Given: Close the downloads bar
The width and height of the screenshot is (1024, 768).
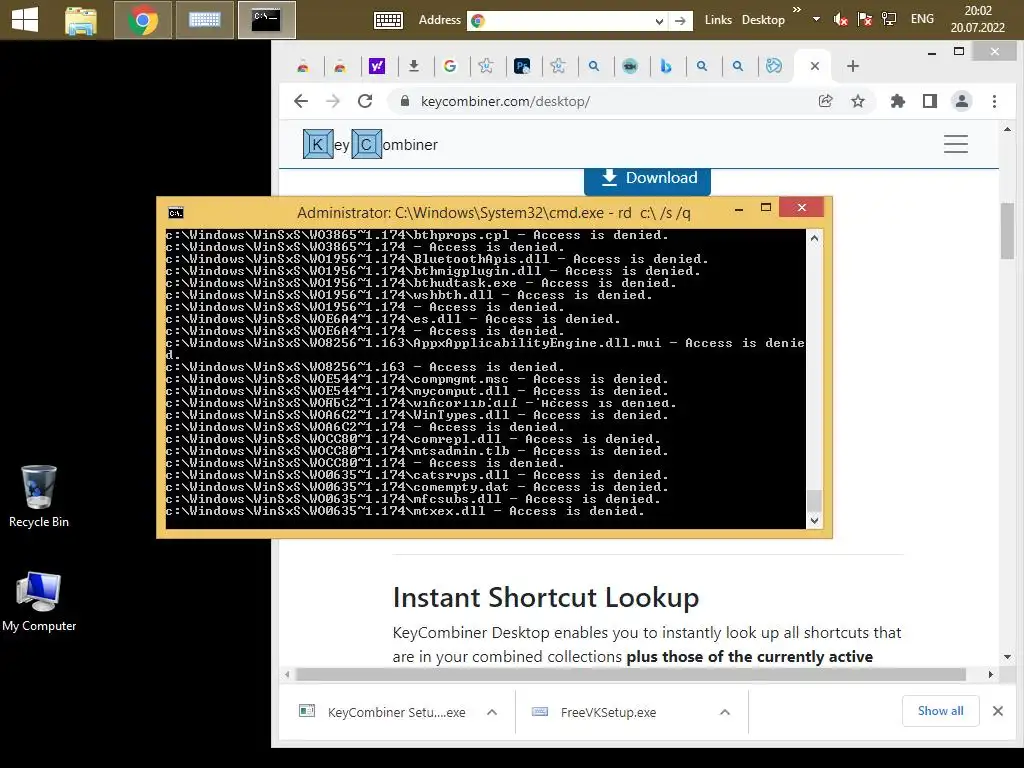Looking at the screenshot, I should [x=997, y=711].
